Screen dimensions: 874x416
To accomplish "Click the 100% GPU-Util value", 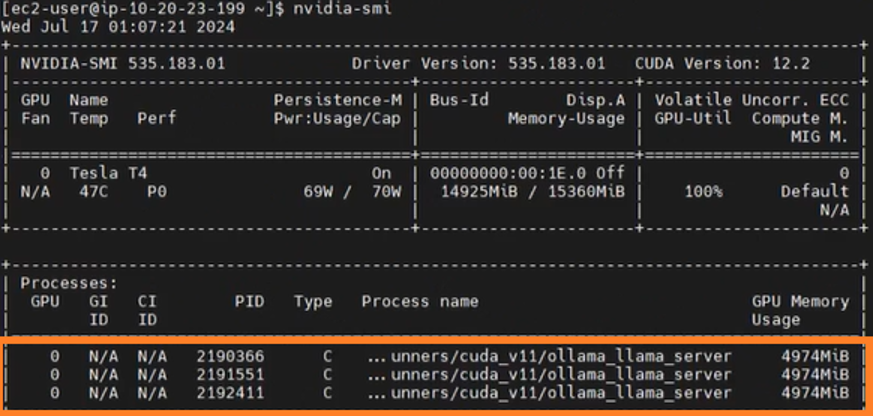I will point(703,192).
